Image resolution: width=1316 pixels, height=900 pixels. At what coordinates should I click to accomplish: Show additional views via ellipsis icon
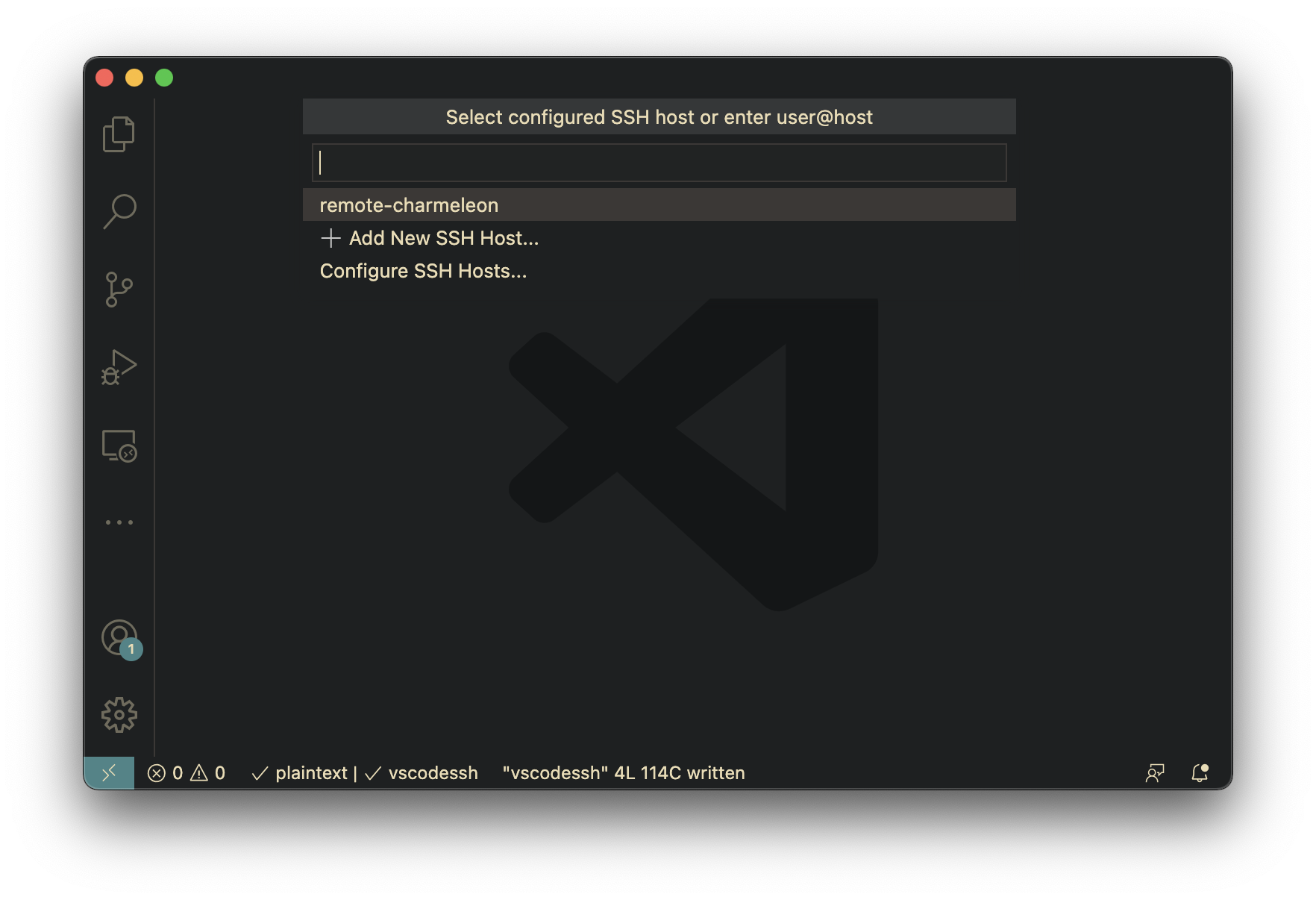(119, 522)
